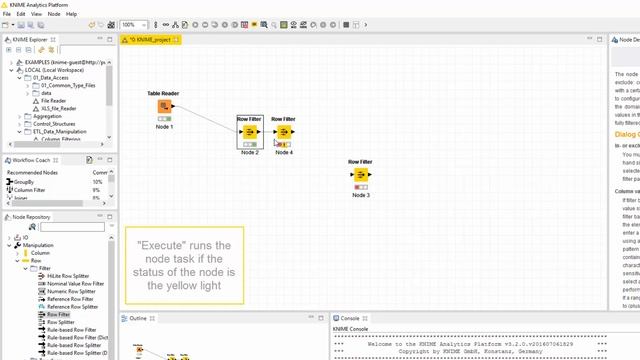Select the Row Filter Node 2 icon
Image resolution: width=640 pixels, height=360 pixels.
(249, 132)
